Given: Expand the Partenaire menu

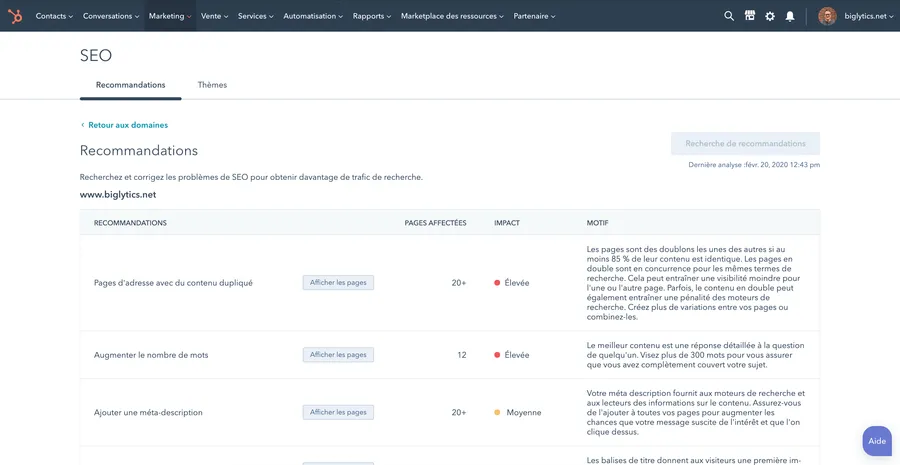Looking at the screenshot, I should 534,16.
